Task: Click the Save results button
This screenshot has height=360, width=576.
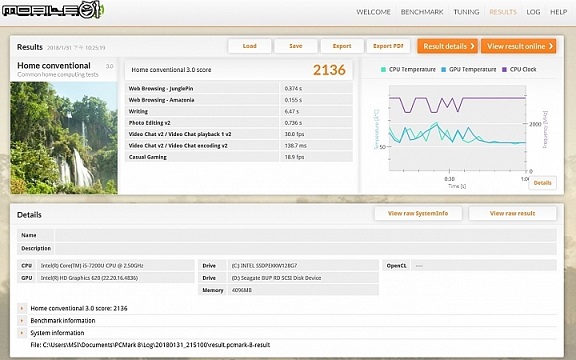Action: pos(296,46)
